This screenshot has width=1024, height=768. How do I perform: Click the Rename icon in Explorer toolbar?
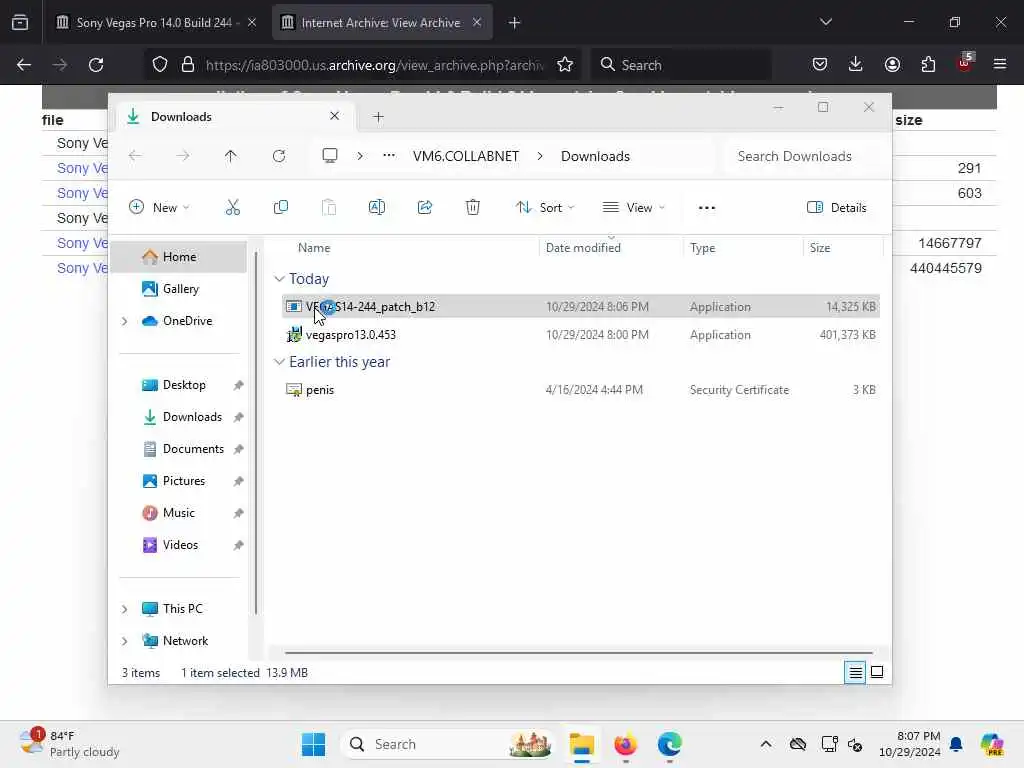pos(377,208)
